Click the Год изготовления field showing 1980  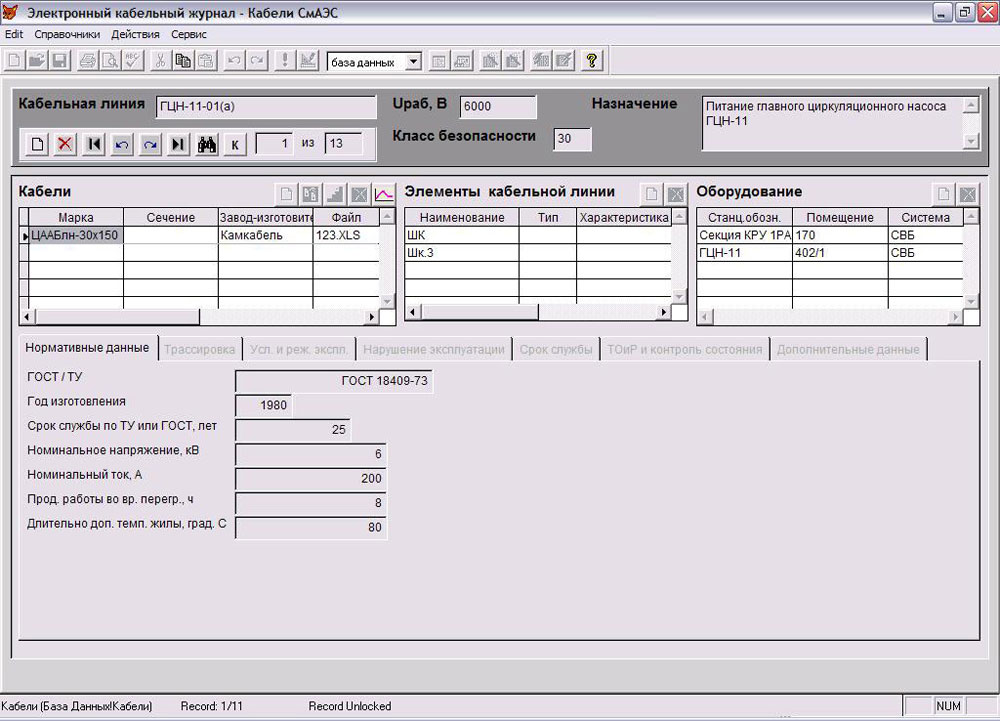264,405
